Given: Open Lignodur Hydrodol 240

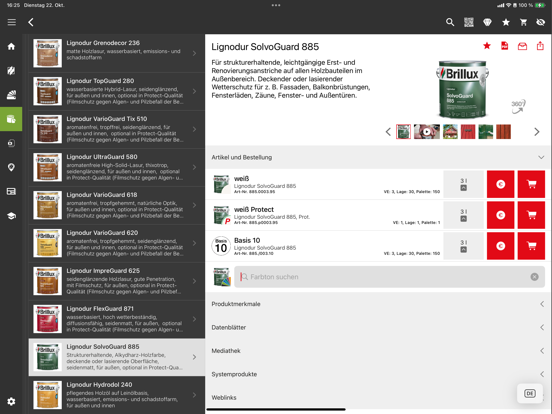Looking at the screenshot, I should pos(117,395).
